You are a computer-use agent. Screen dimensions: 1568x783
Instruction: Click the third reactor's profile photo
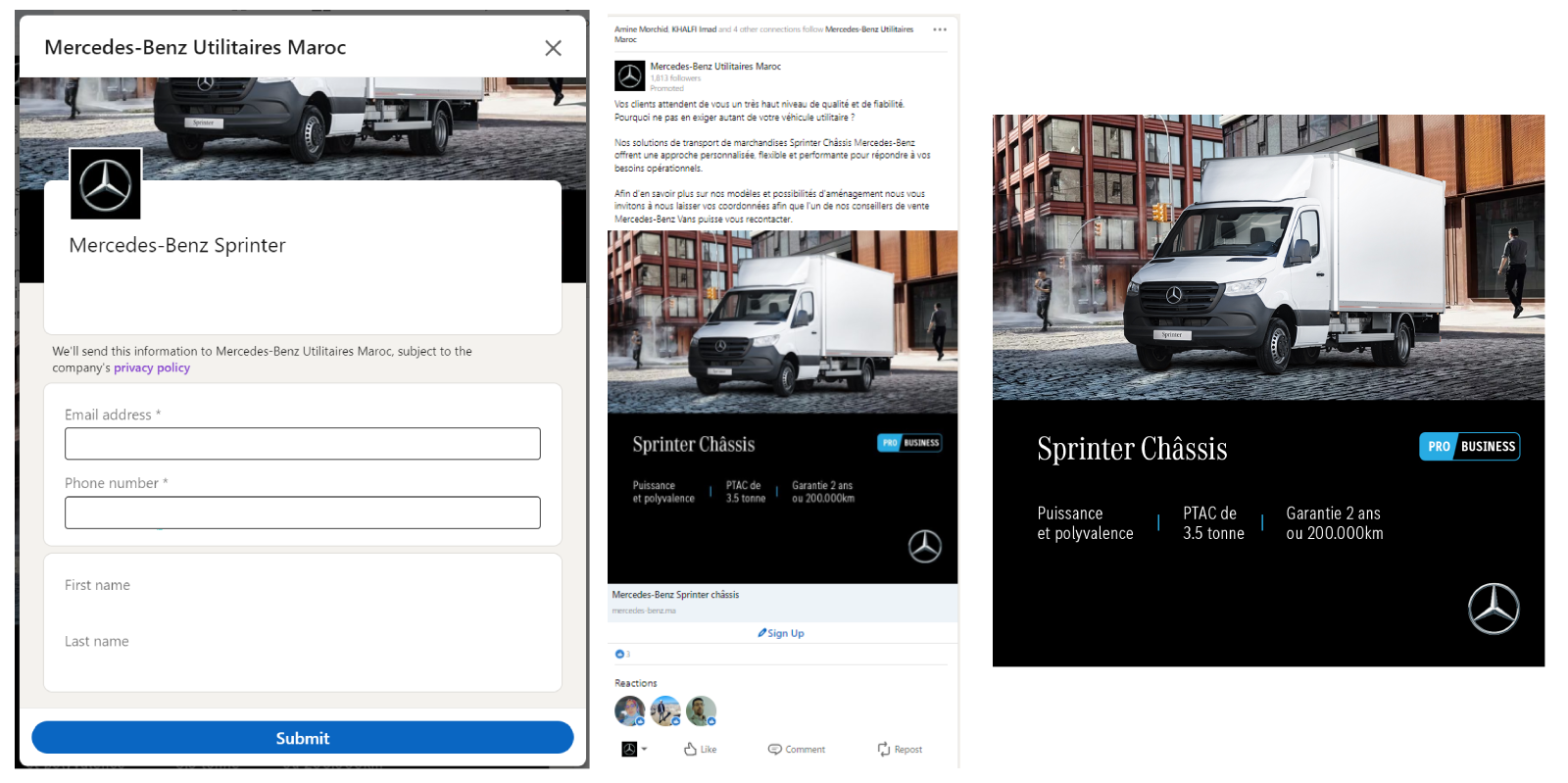[701, 710]
